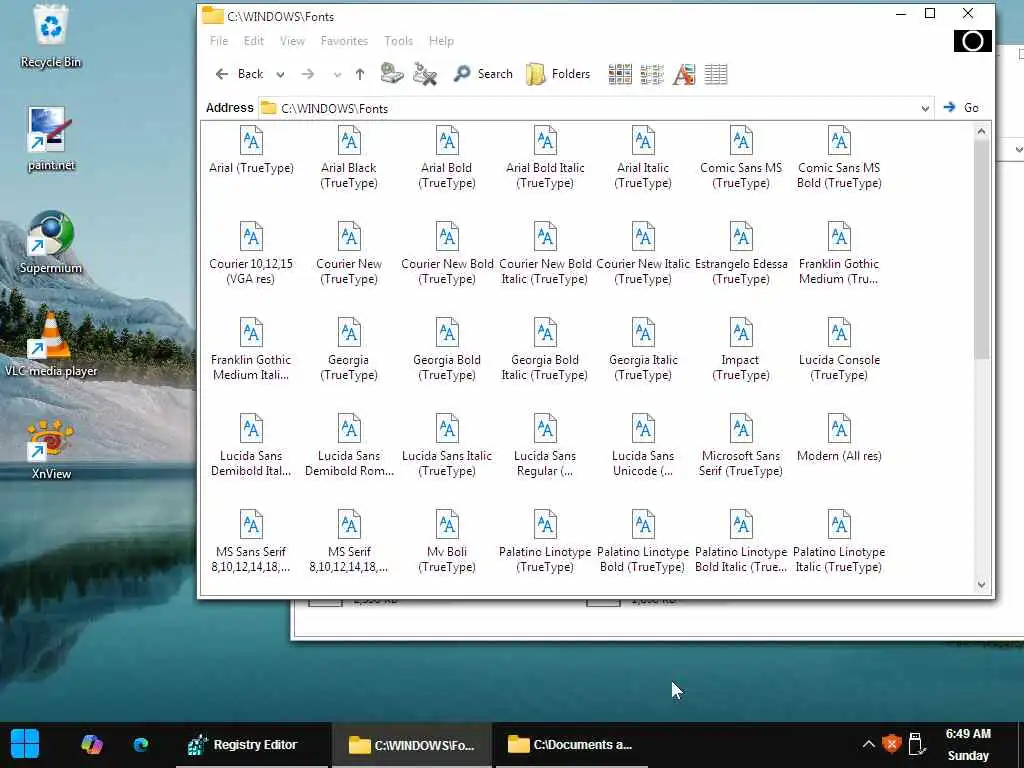Select the Courier 10,12,15 (VGA res) font
The width and height of the screenshot is (1024, 768).
pos(251,253)
